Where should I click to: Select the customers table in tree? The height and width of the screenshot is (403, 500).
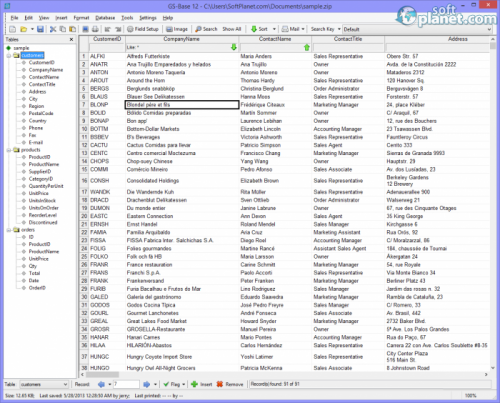click(x=32, y=55)
